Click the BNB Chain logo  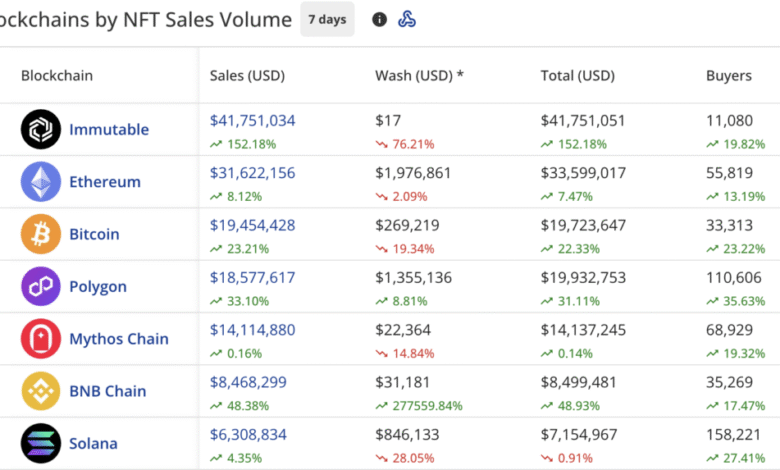point(41,391)
